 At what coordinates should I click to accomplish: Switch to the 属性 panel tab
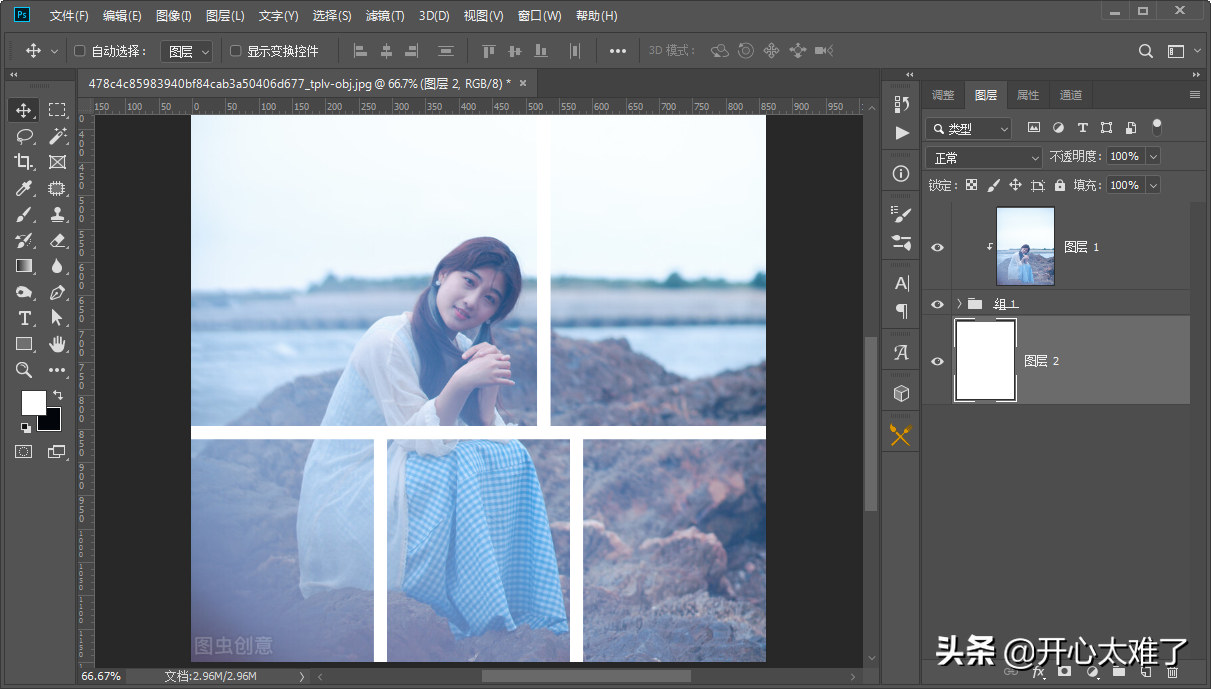(1028, 95)
